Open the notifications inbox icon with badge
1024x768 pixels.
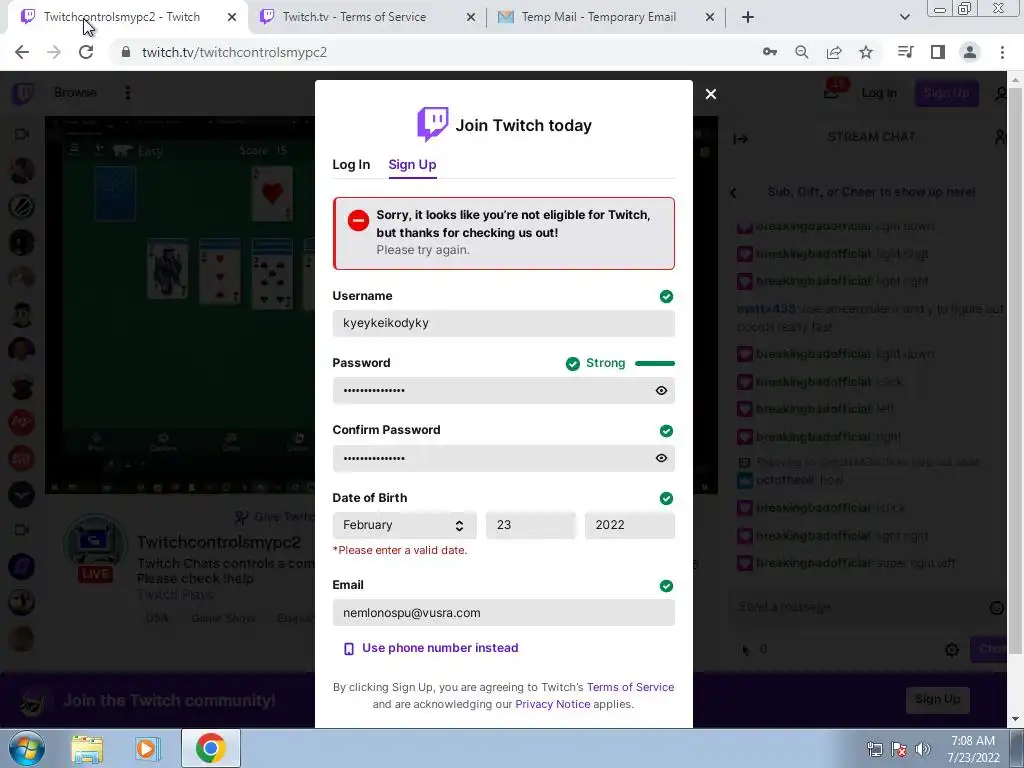point(832,91)
